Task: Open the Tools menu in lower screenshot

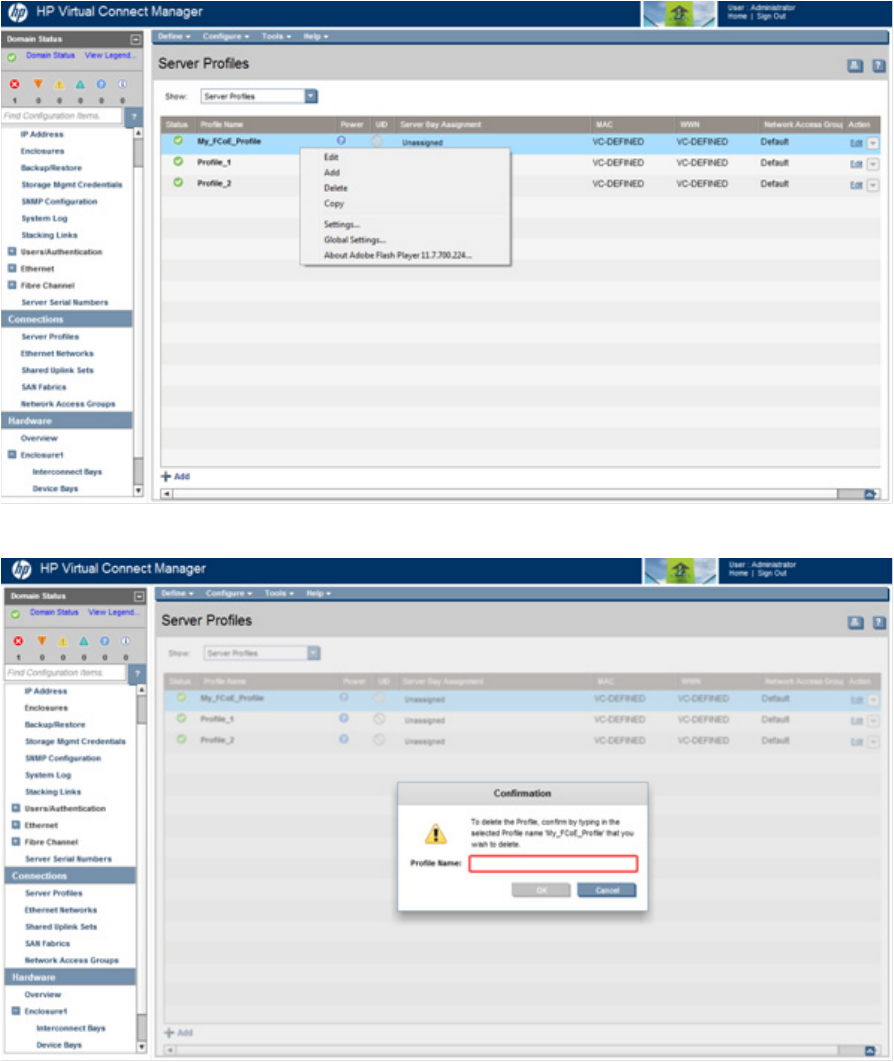Action: [279, 593]
